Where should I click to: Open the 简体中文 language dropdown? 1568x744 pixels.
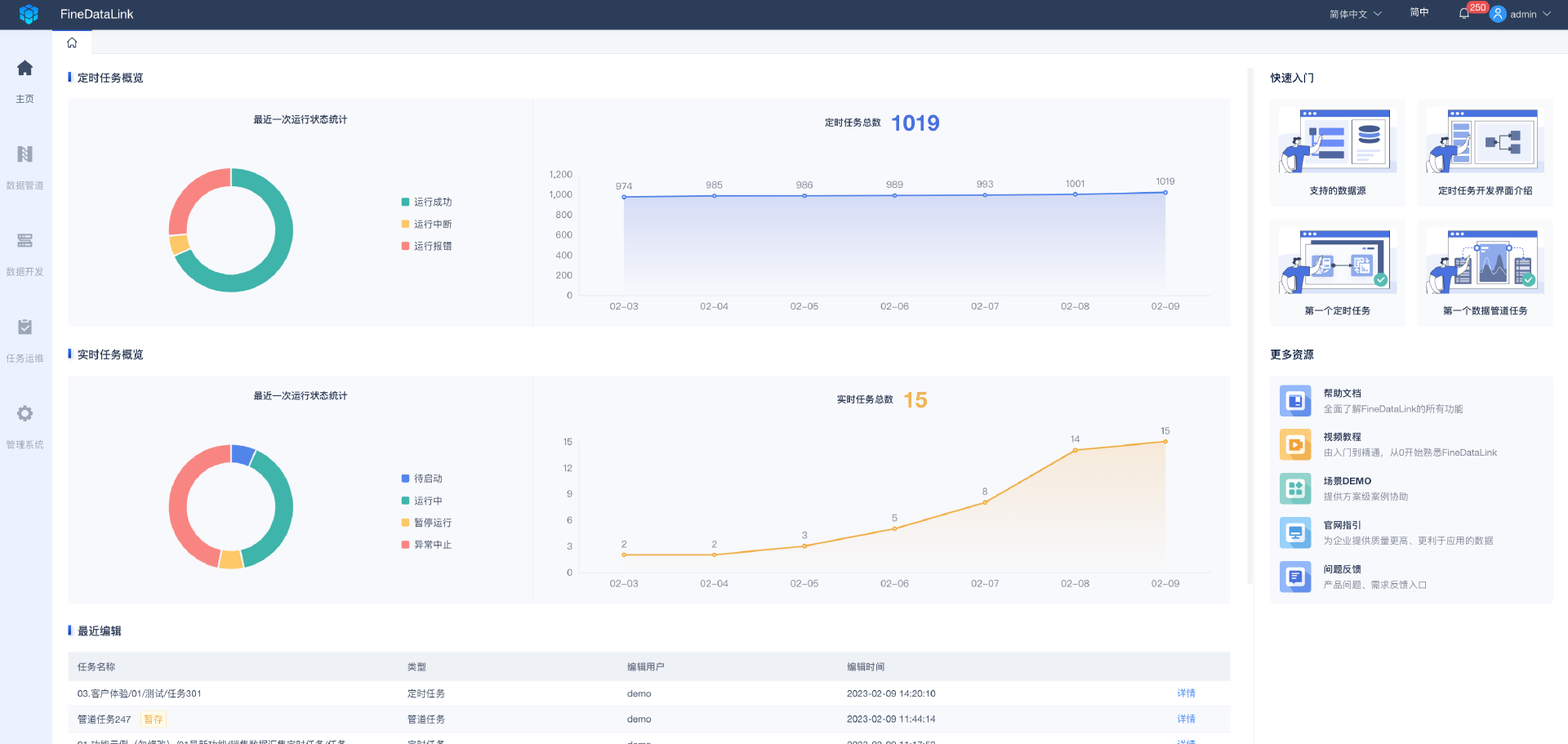pyautogui.click(x=1356, y=14)
